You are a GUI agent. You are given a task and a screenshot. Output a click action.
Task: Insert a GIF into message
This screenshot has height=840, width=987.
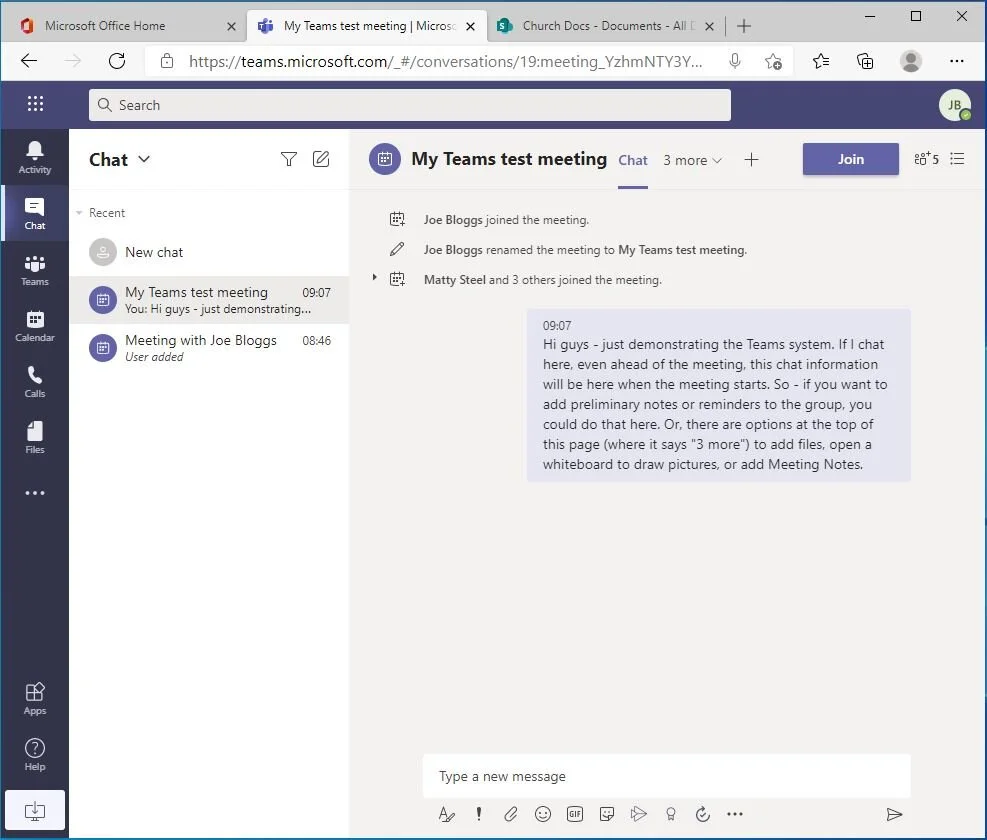pos(575,814)
